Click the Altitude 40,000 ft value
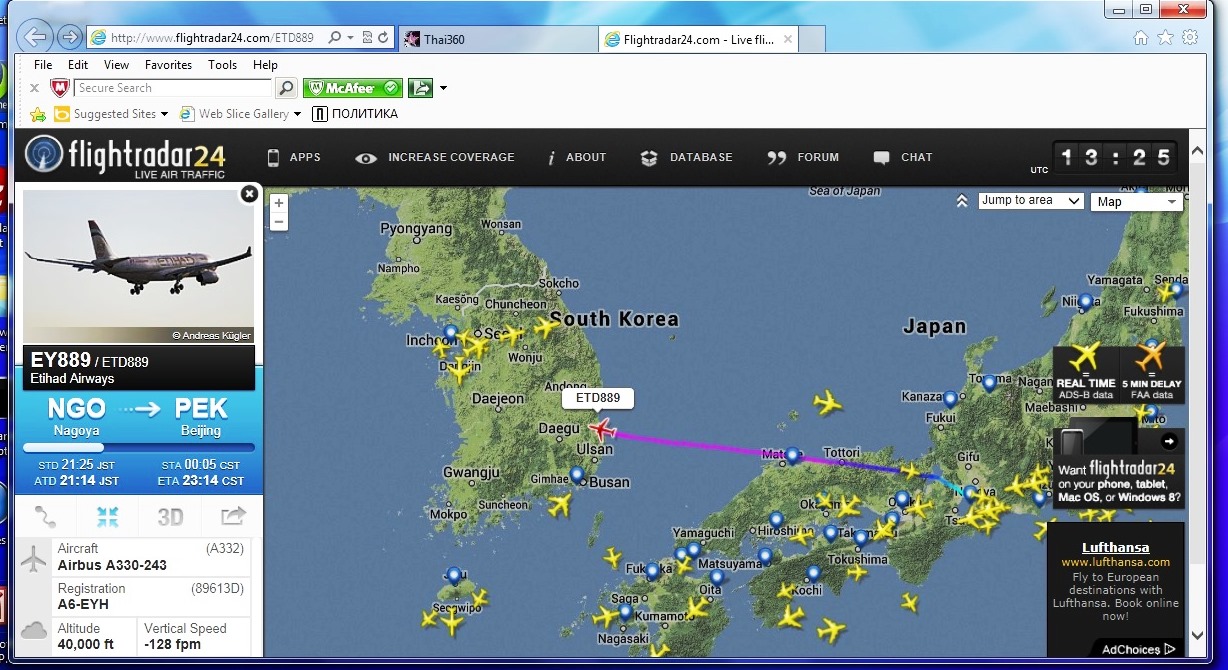Screen dimensions: 1228x670 [x=86, y=644]
